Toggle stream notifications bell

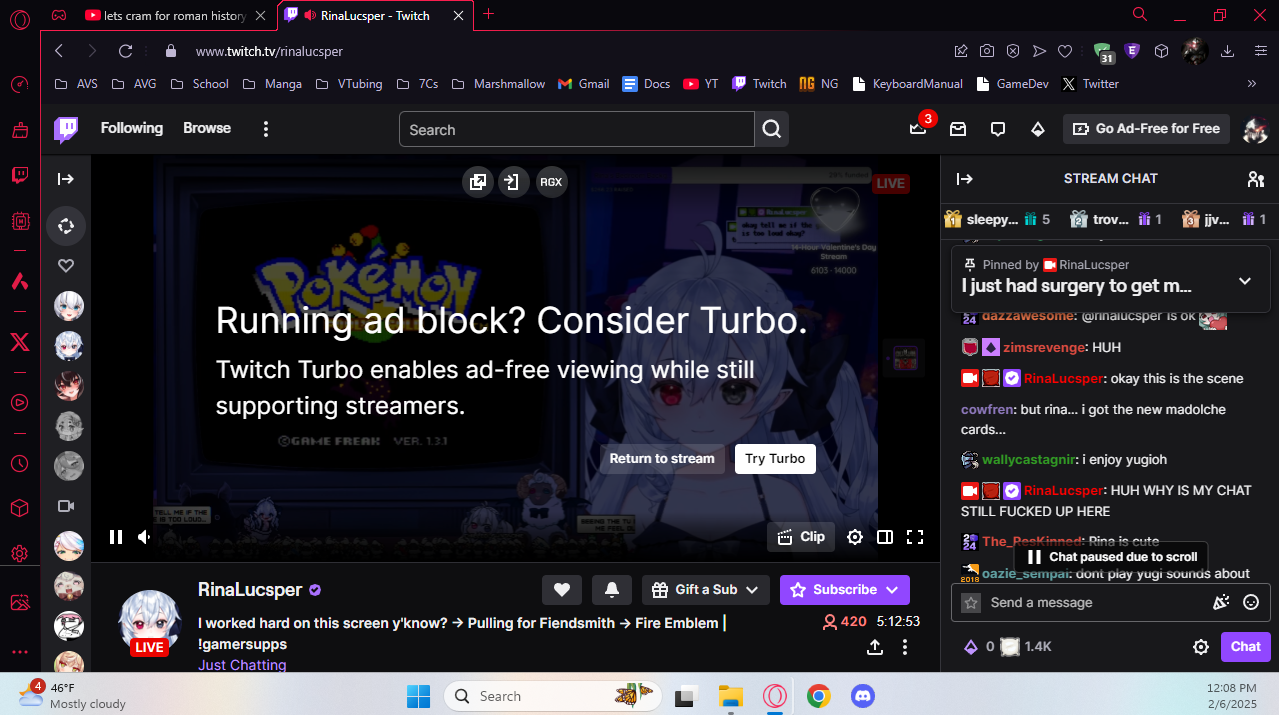pyautogui.click(x=611, y=590)
